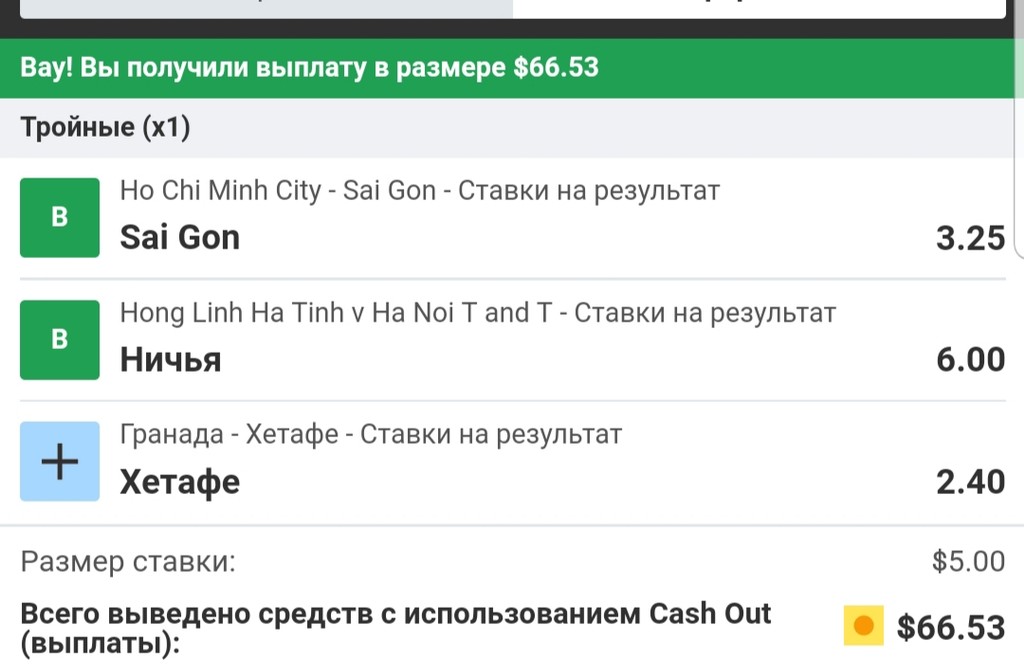This screenshot has height=667, width=1024.
Task: Select the Sai Gon selection name
Action: 180,238
